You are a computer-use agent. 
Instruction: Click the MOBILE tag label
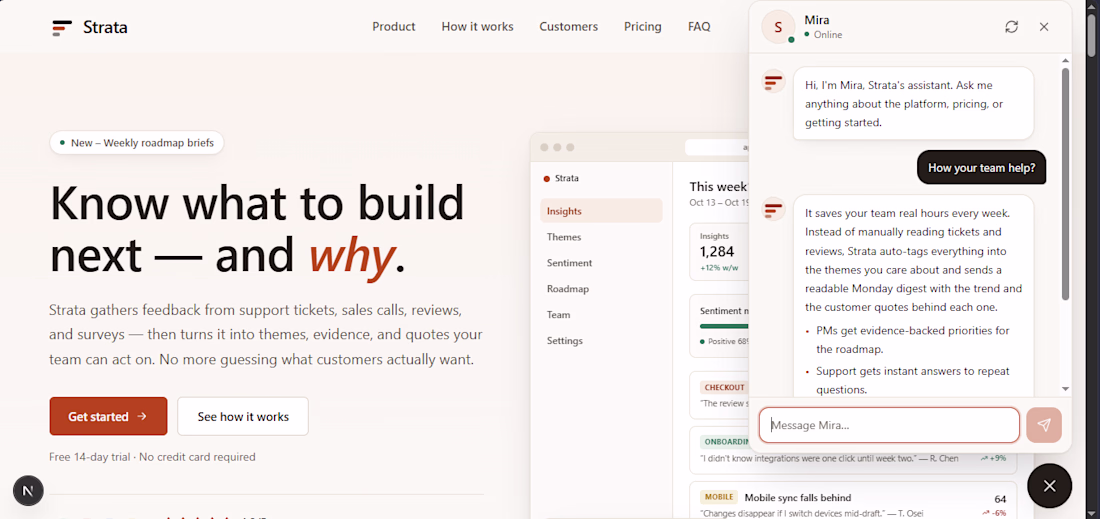tap(718, 497)
